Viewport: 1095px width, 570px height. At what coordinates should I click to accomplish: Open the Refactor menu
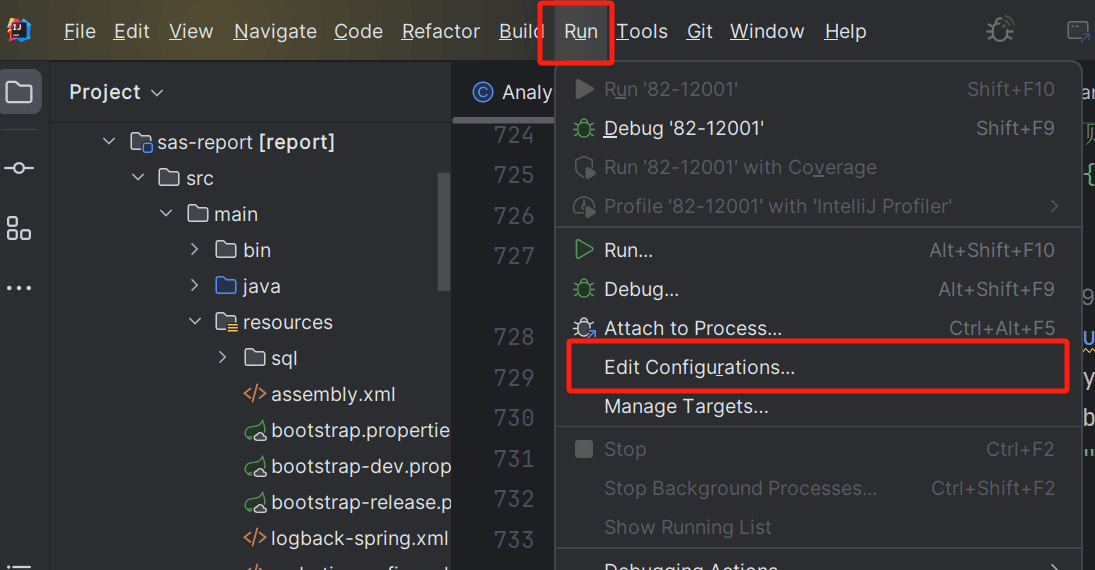pyautogui.click(x=441, y=31)
